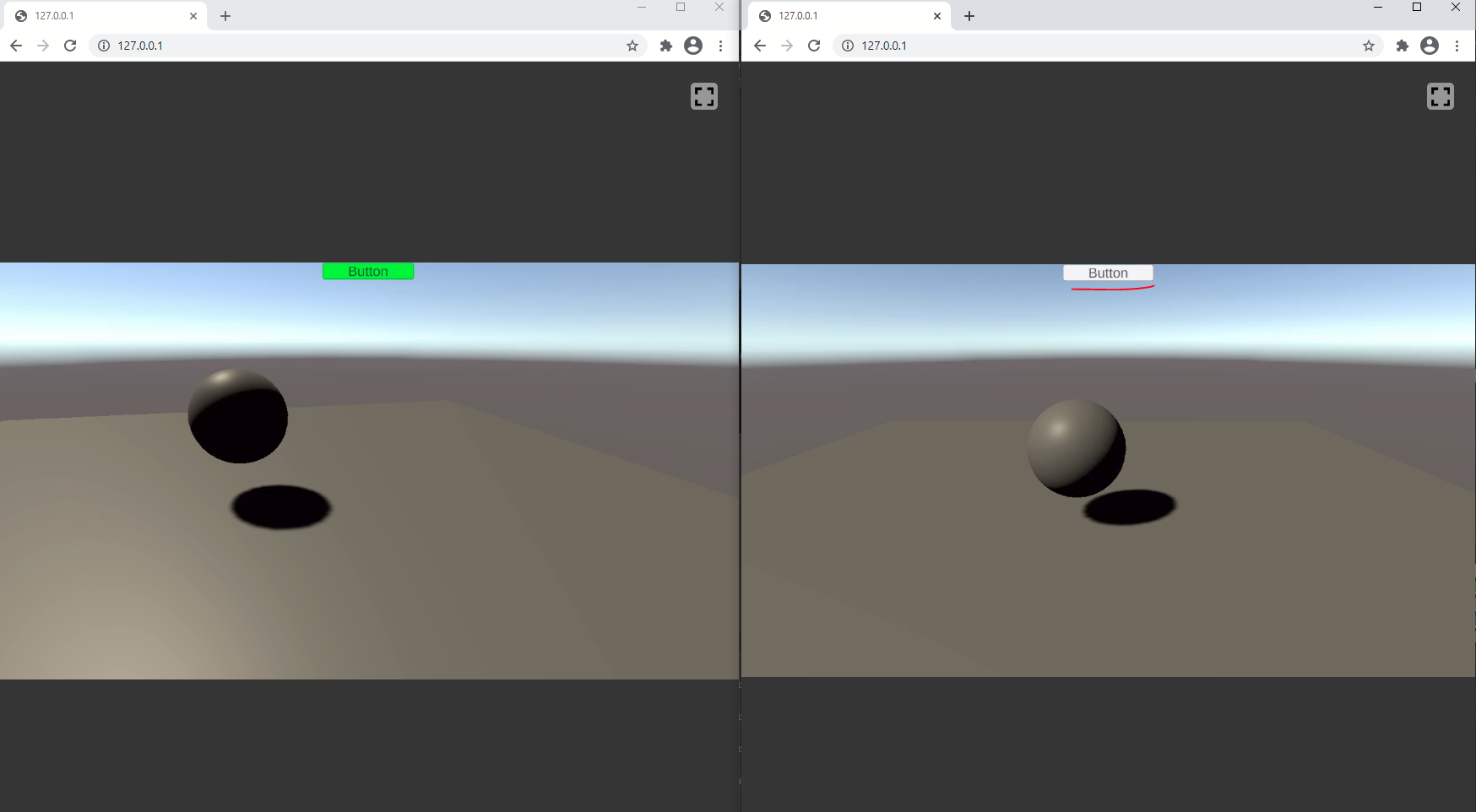1476x812 pixels.
Task: Reload the page in the right browser
Action: (x=813, y=46)
